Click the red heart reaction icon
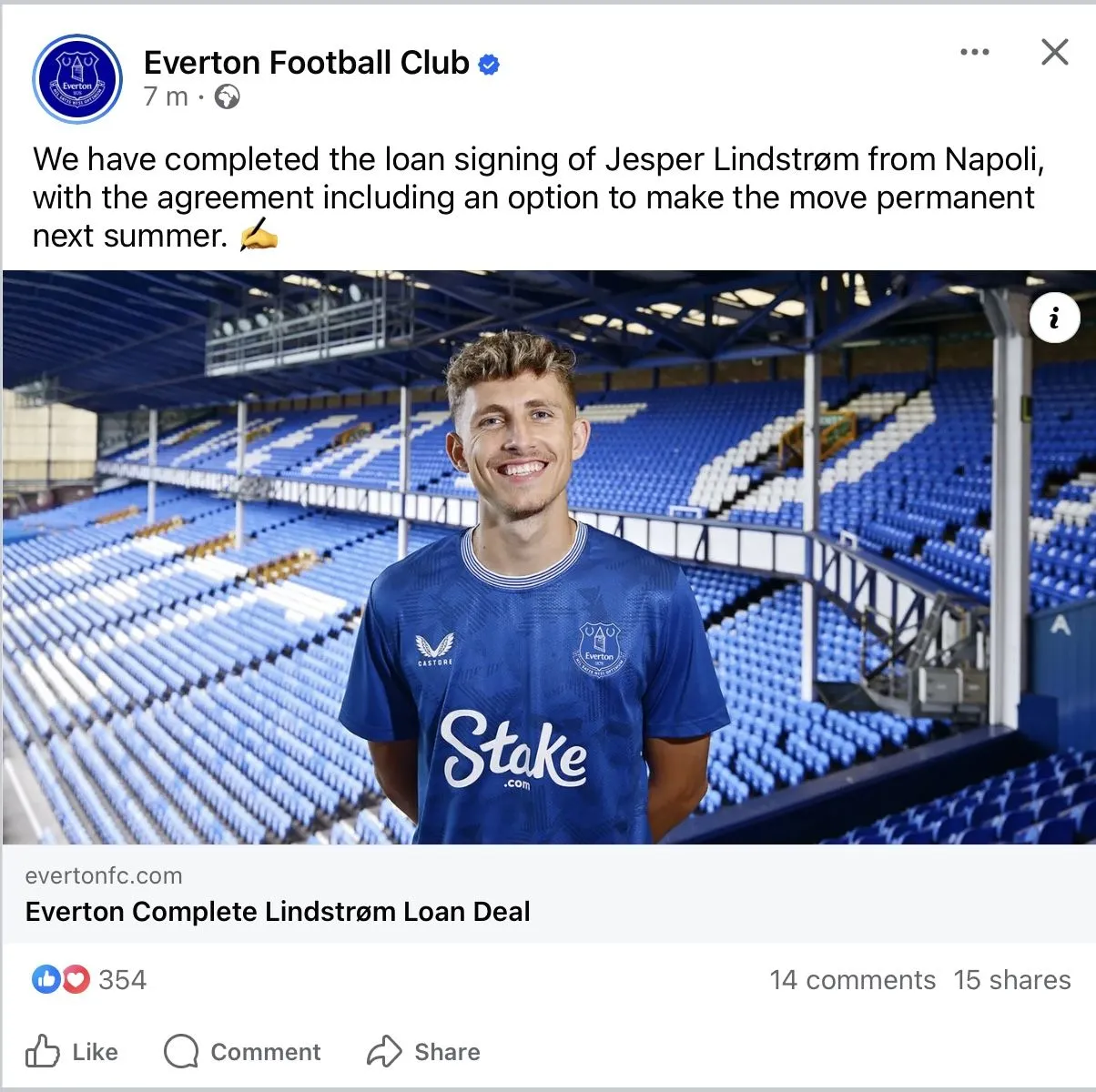Image resolution: width=1096 pixels, height=1092 pixels. point(76,979)
